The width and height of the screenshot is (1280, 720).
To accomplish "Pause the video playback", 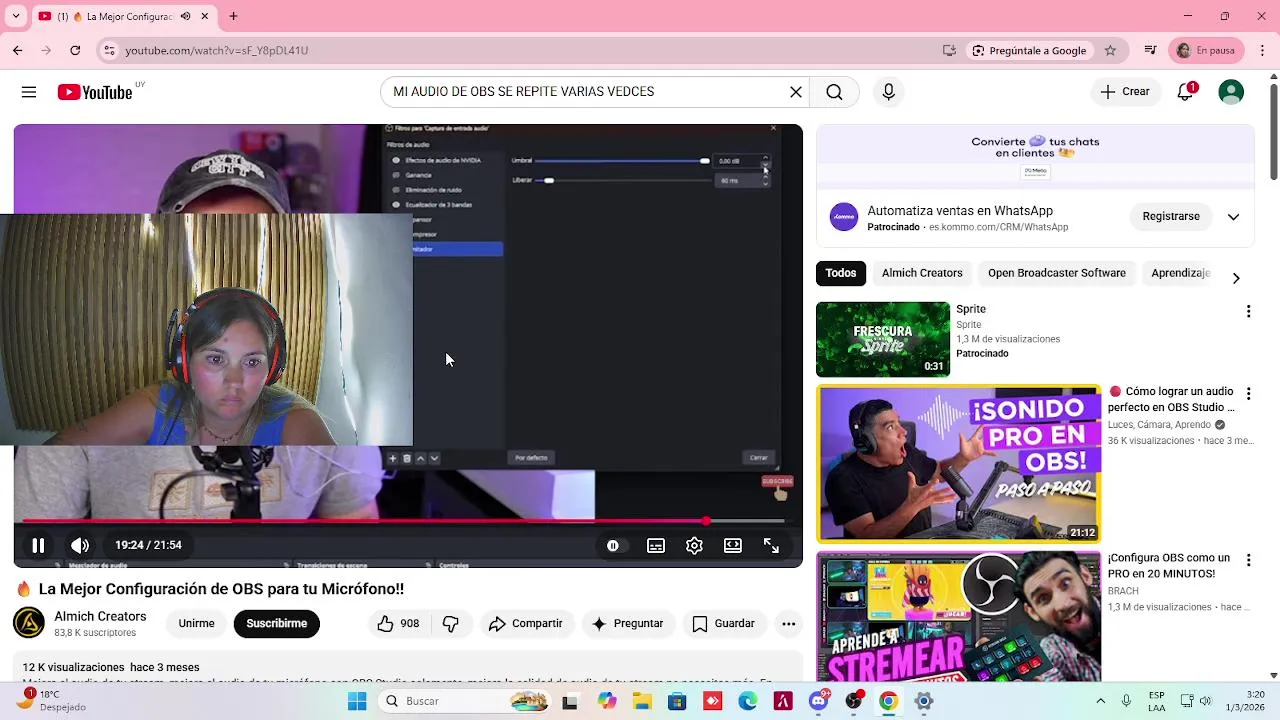I will [x=38, y=545].
